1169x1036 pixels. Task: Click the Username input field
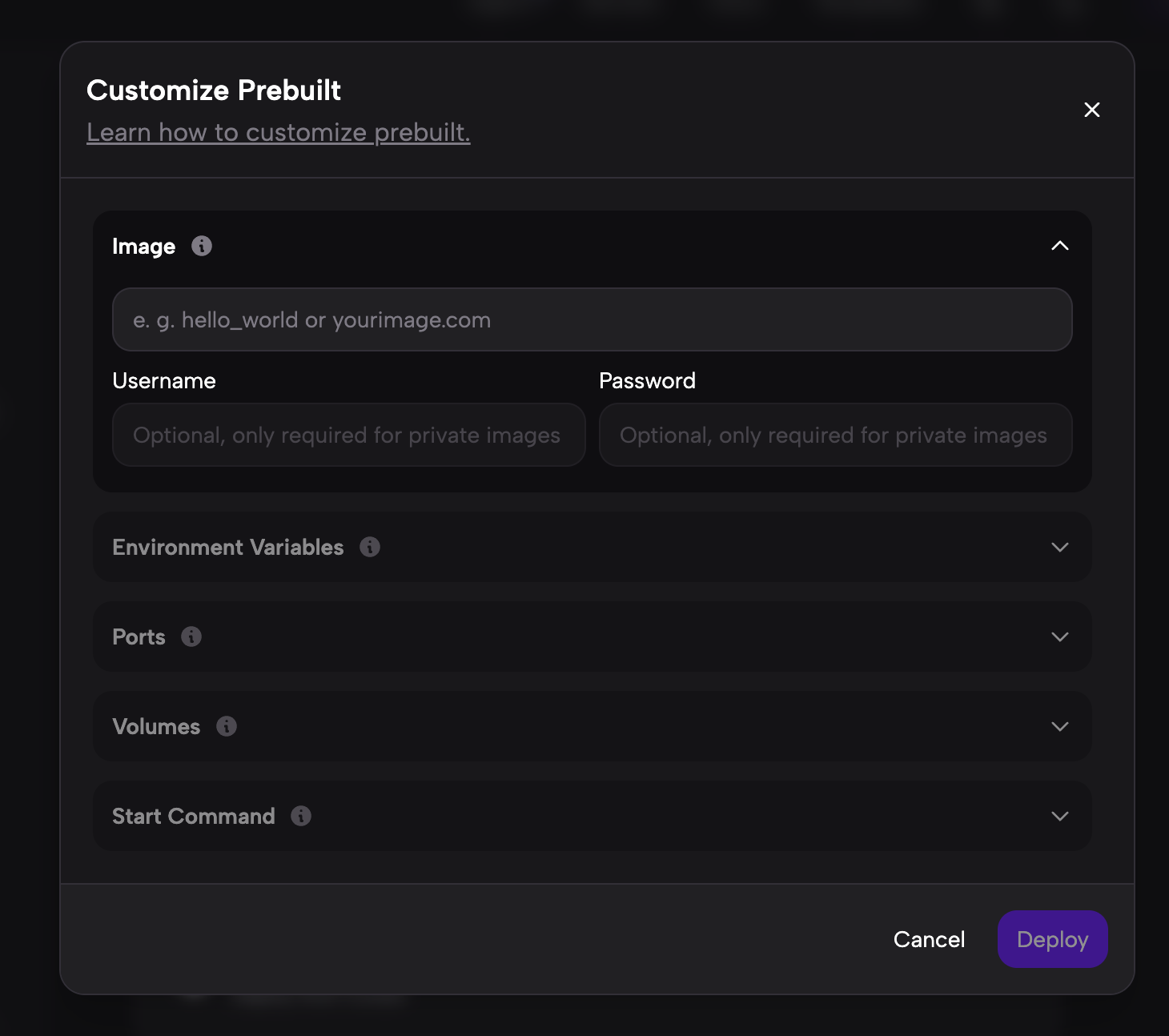(x=348, y=435)
